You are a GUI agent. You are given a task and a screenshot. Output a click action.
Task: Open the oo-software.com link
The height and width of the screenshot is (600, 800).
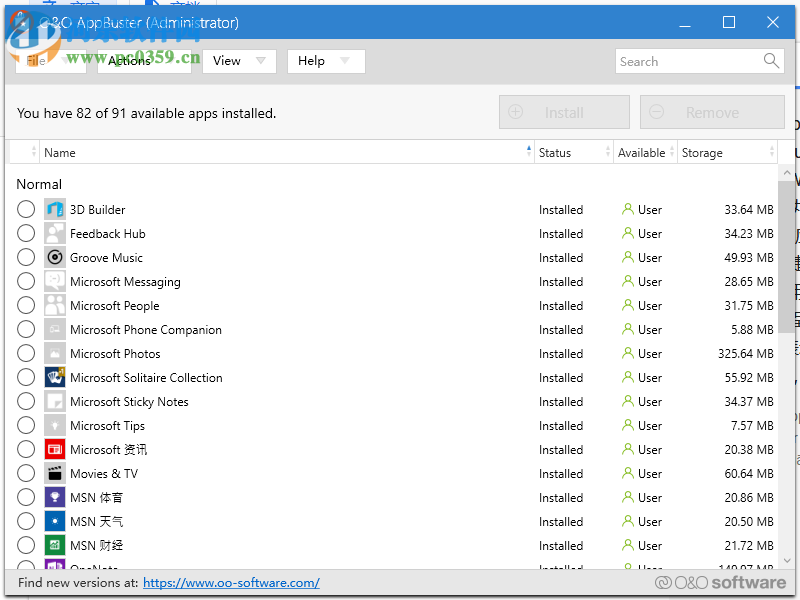(231, 583)
